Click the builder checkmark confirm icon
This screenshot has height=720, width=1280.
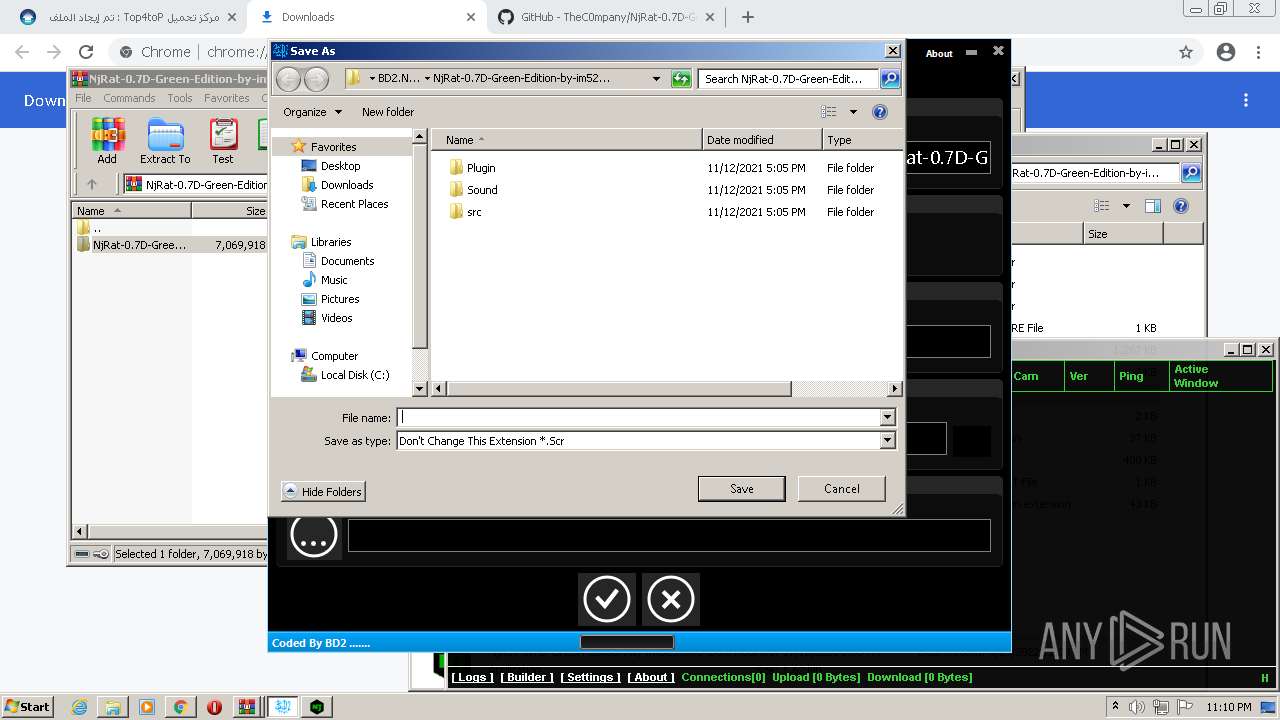tap(606, 599)
